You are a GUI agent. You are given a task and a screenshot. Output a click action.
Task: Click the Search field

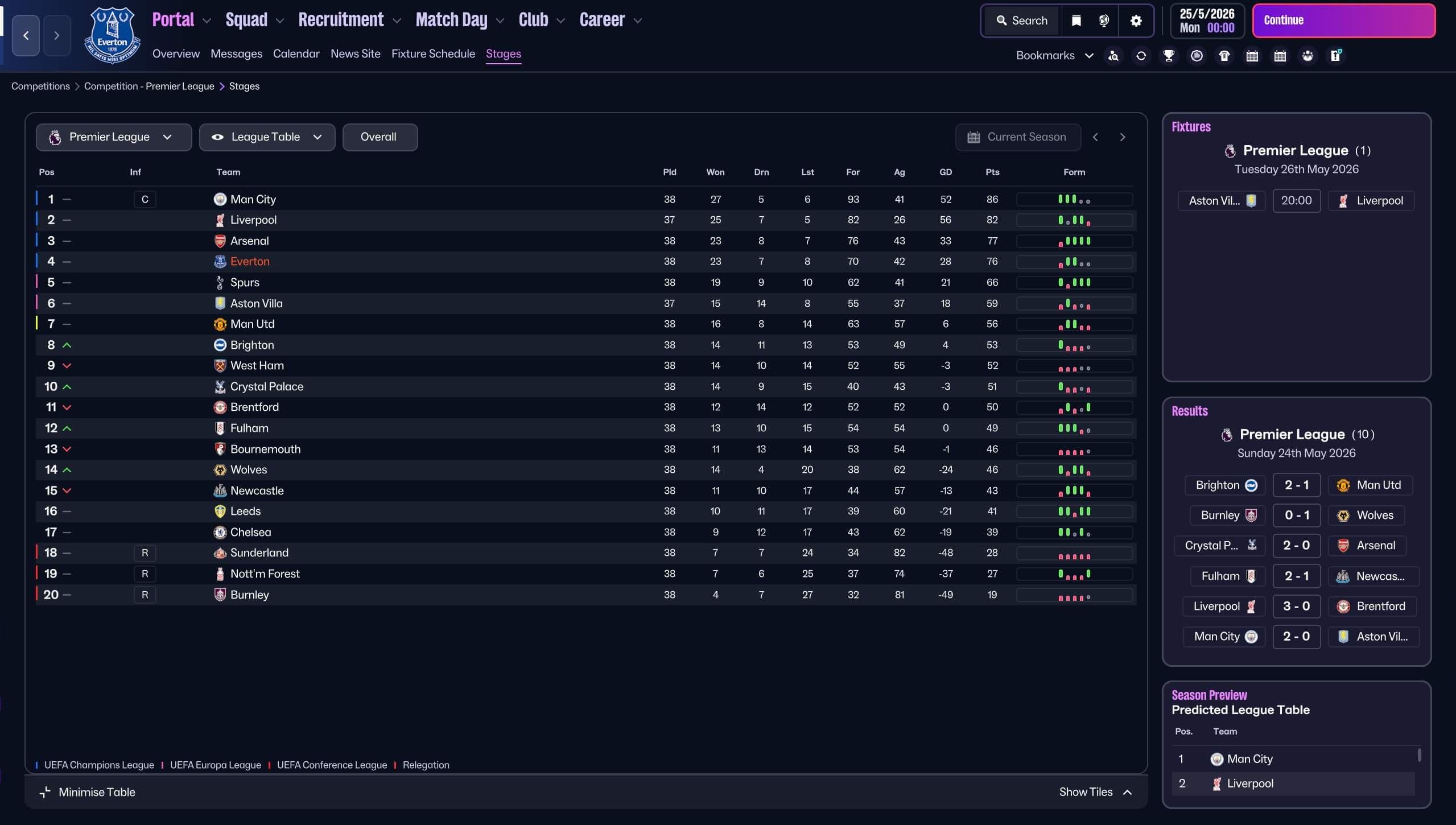pos(1022,21)
